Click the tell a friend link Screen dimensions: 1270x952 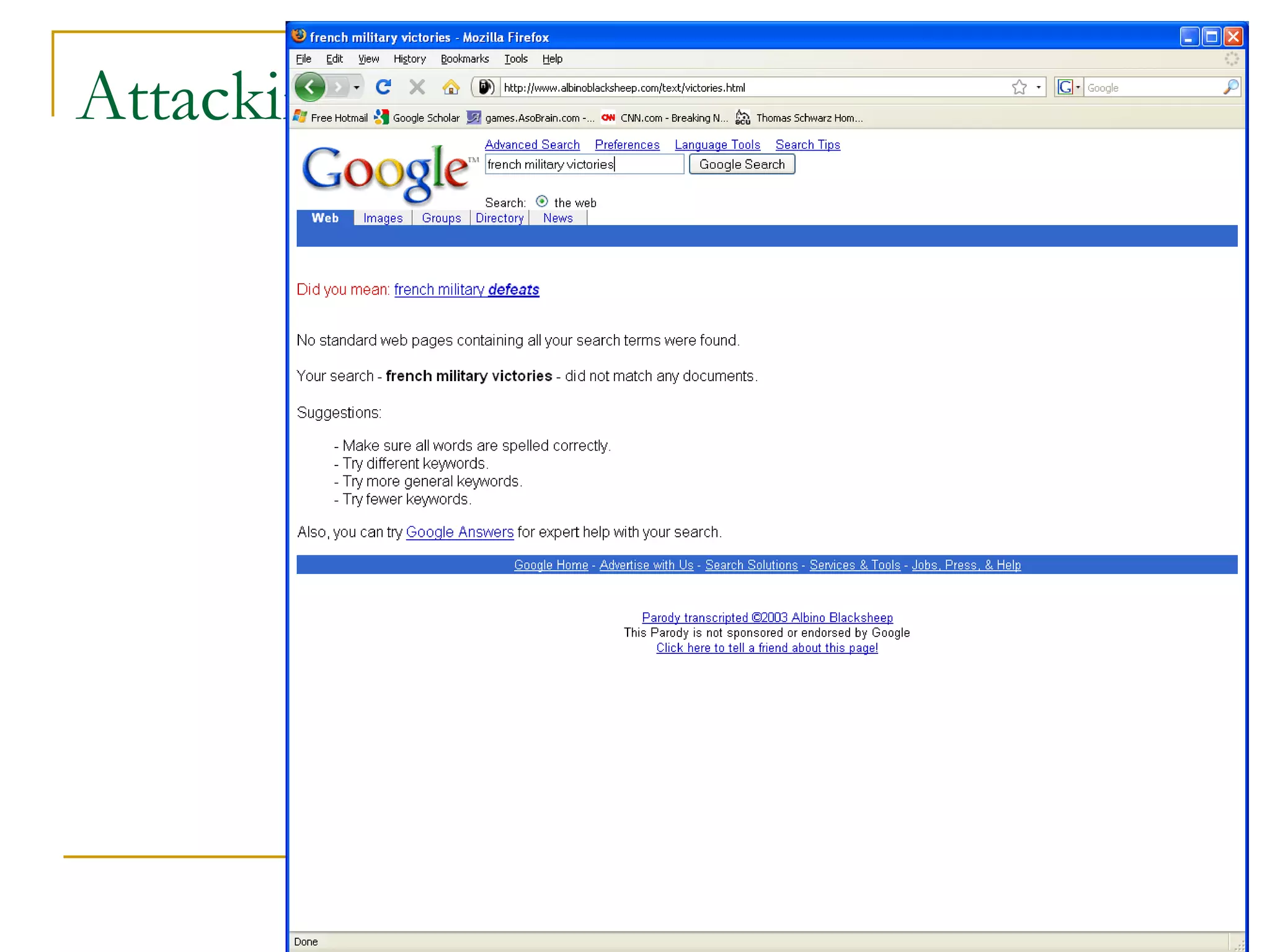tap(767, 648)
